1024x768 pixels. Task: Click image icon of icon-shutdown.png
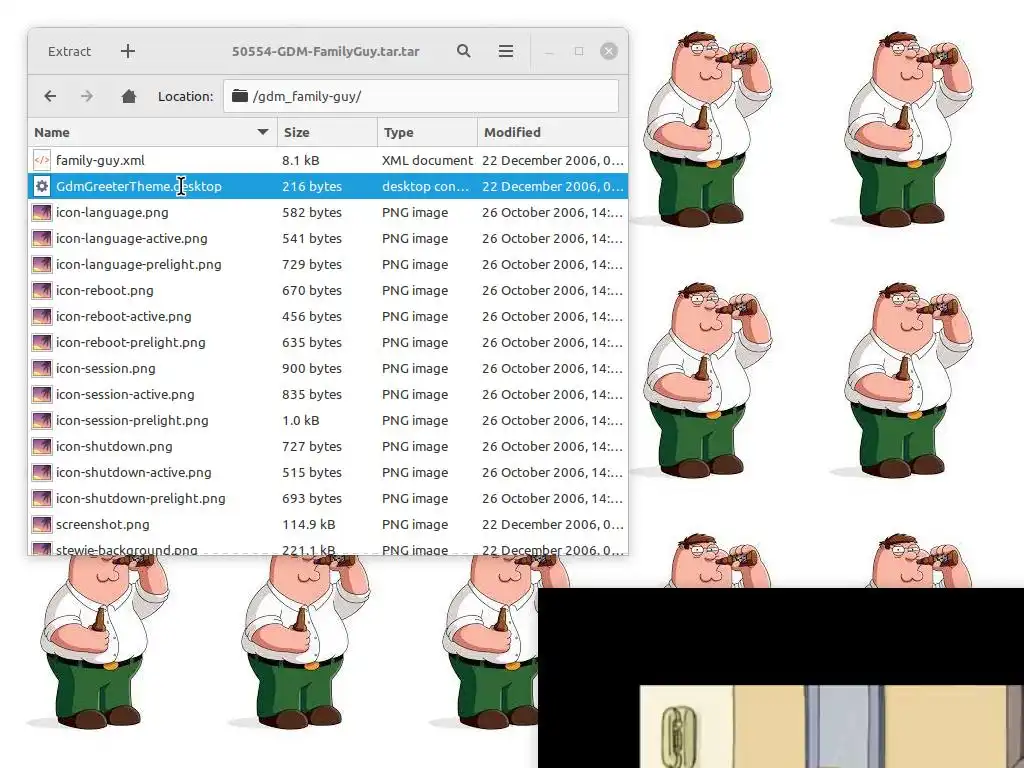[42, 447]
